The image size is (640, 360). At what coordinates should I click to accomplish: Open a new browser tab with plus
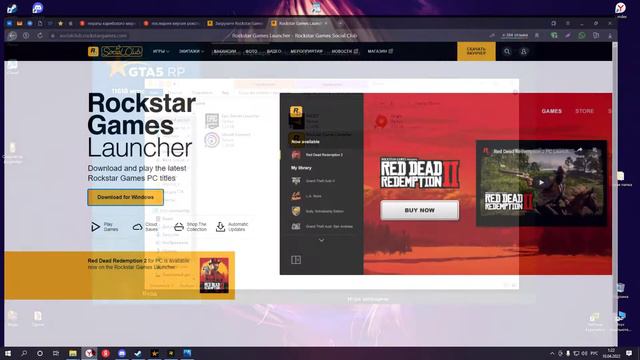340,23
